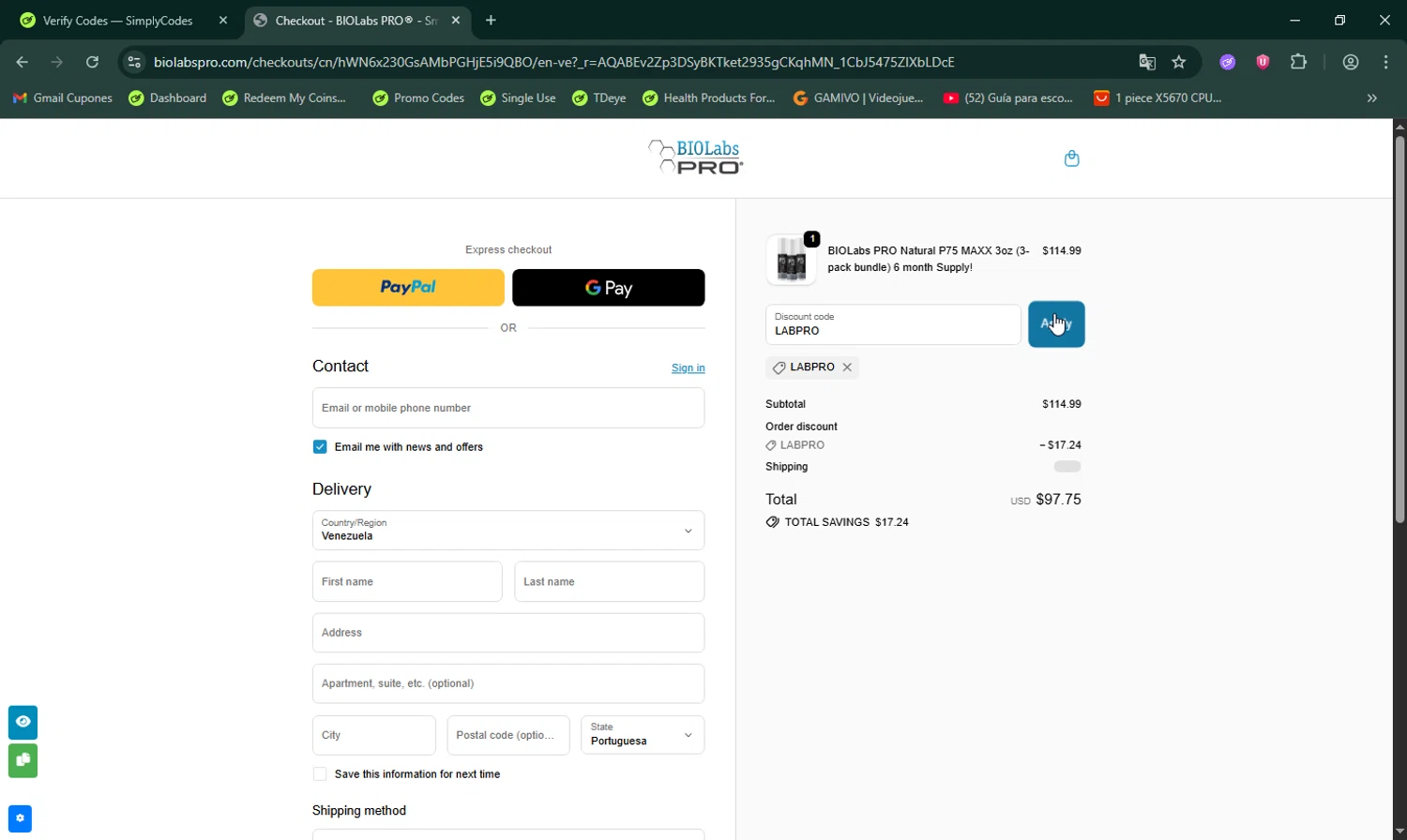Open Single Use bookmark
The width and height of the screenshot is (1407, 840).
click(x=518, y=97)
